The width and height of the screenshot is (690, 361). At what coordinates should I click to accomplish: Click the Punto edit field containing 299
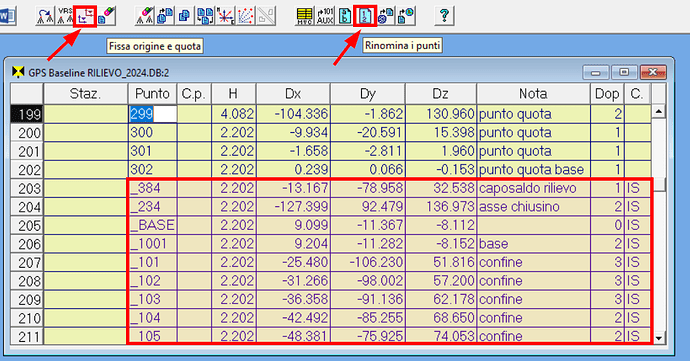pos(153,114)
